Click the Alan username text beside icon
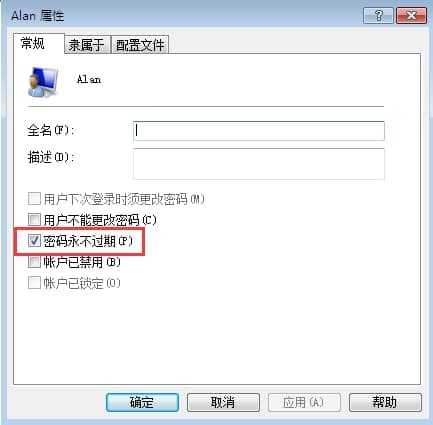This screenshot has height=425, width=433. pos(89,80)
